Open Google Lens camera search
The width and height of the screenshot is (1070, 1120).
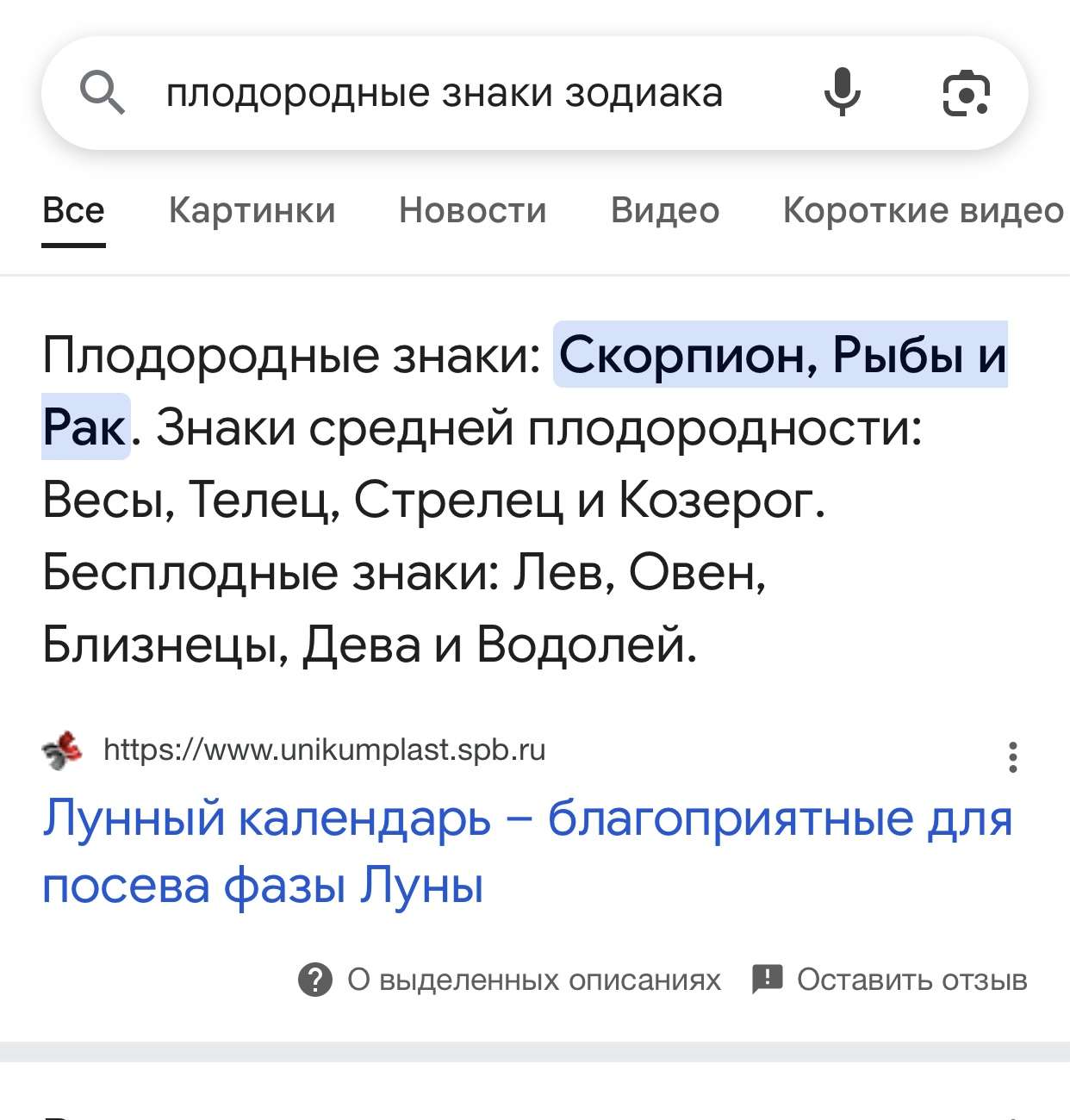(x=967, y=93)
